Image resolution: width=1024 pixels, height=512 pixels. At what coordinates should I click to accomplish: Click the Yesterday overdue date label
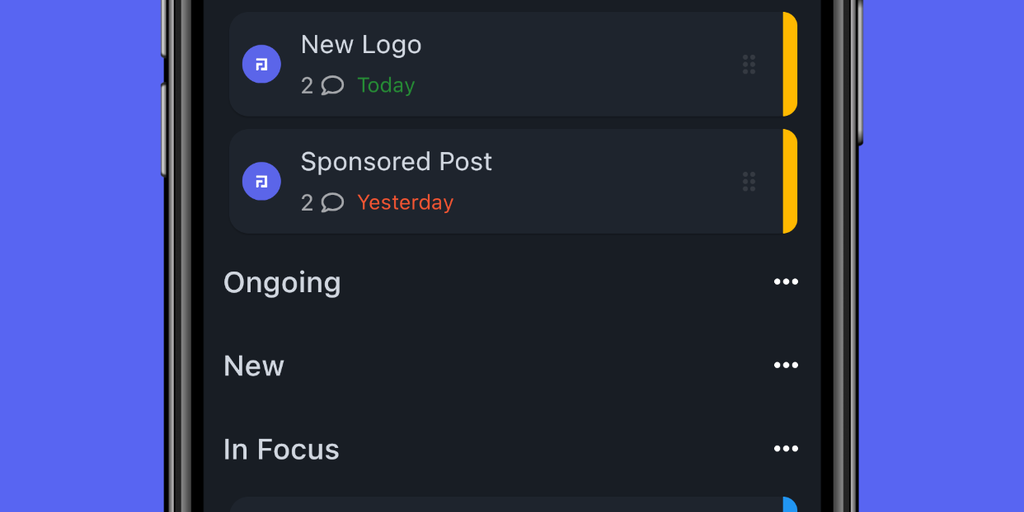[405, 203]
